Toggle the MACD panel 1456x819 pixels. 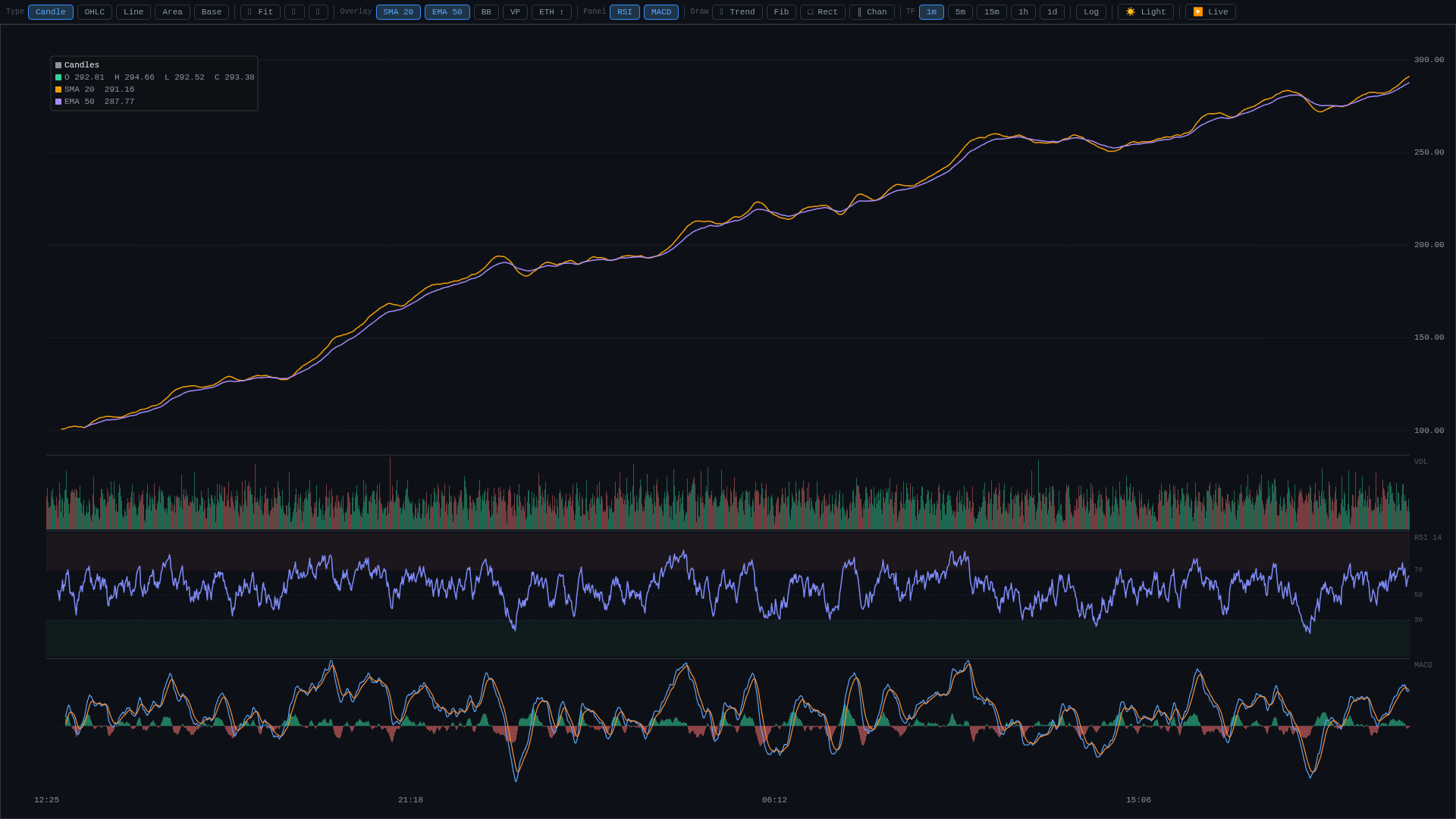tap(661, 12)
